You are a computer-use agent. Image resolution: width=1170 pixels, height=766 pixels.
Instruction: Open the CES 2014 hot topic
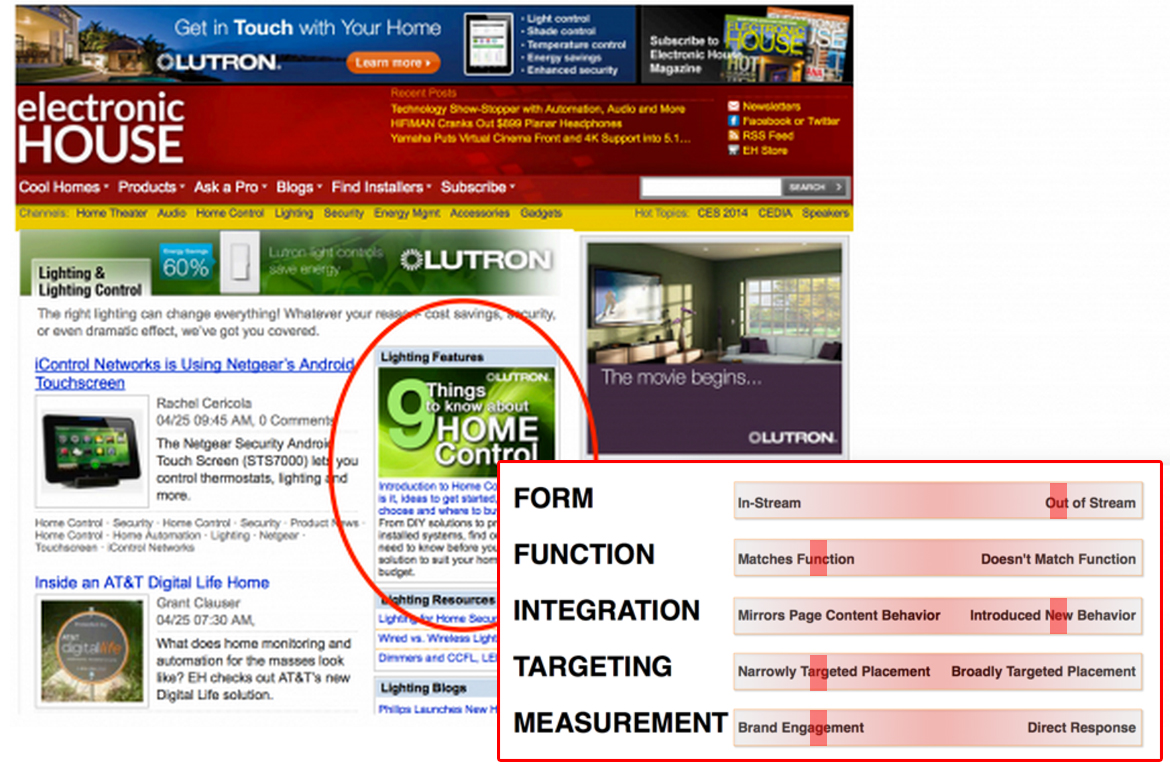[x=722, y=213]
